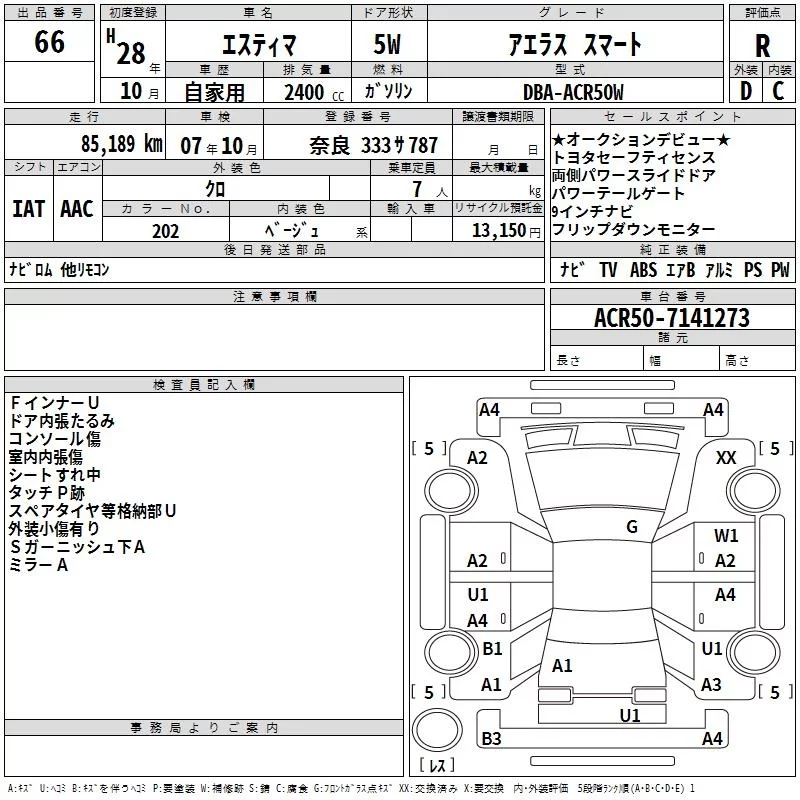Click "PW" in the genuine equipment row
Image resolution: width=800 pixels, height=800 pixels.
pos(780,269)
